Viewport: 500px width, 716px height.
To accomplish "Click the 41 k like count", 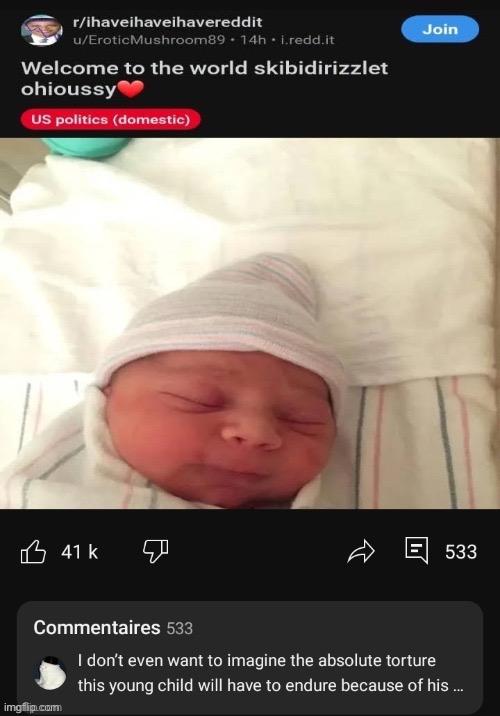I will [x=79, y=552].
